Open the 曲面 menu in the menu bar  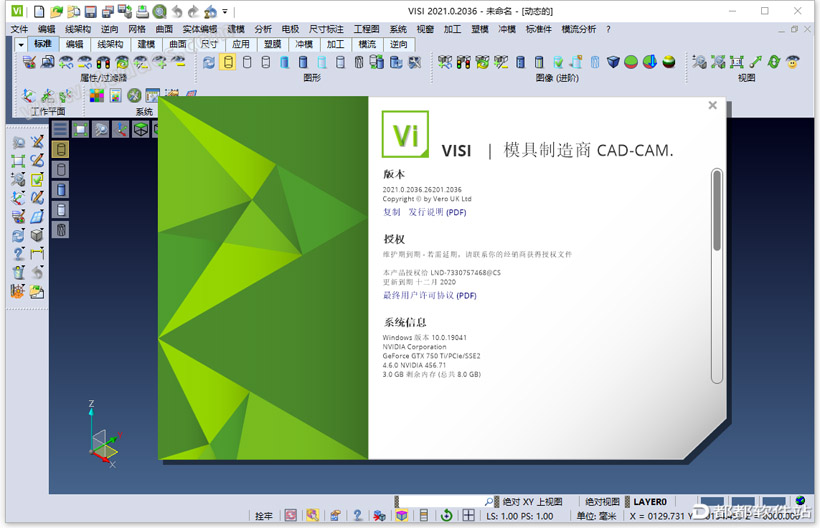click(164, 29)
